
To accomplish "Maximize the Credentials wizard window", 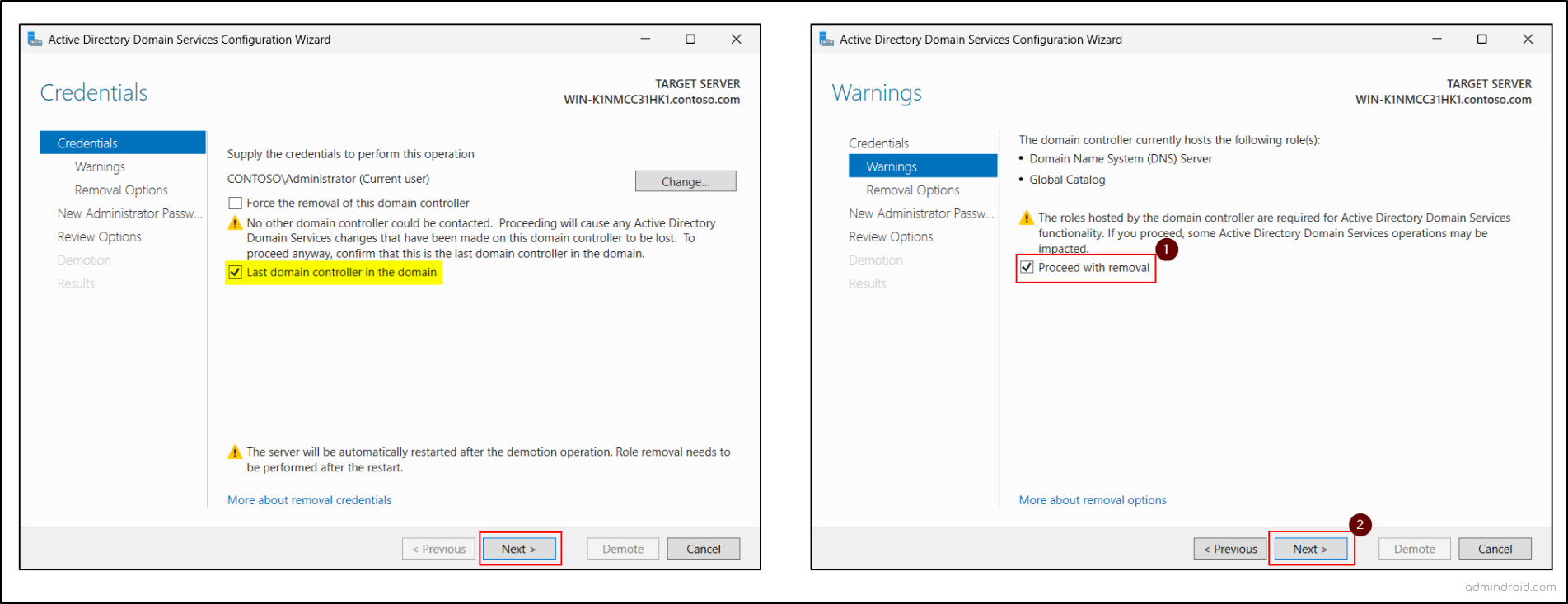I will pyautogui.click(x=690, y=39).
